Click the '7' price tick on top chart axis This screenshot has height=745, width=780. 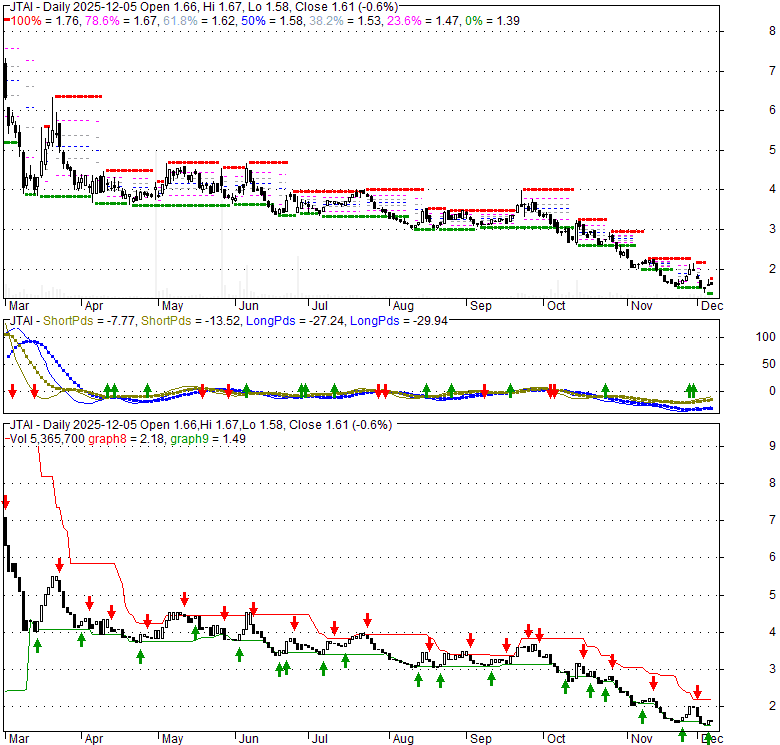point(772,71)
